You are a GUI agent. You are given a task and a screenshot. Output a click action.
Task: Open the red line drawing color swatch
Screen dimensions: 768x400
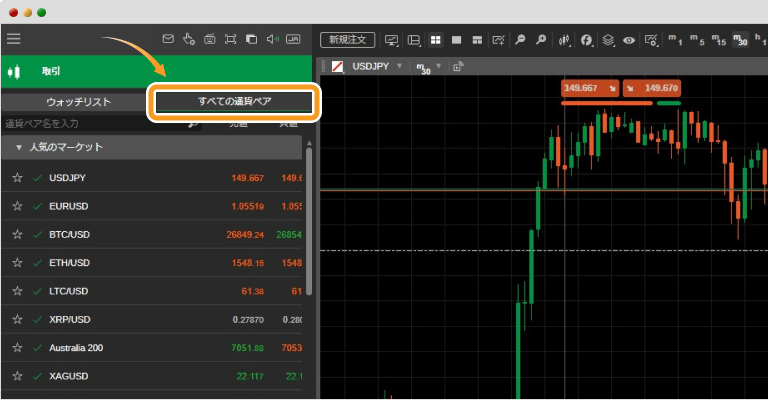[x=337, y=67]
